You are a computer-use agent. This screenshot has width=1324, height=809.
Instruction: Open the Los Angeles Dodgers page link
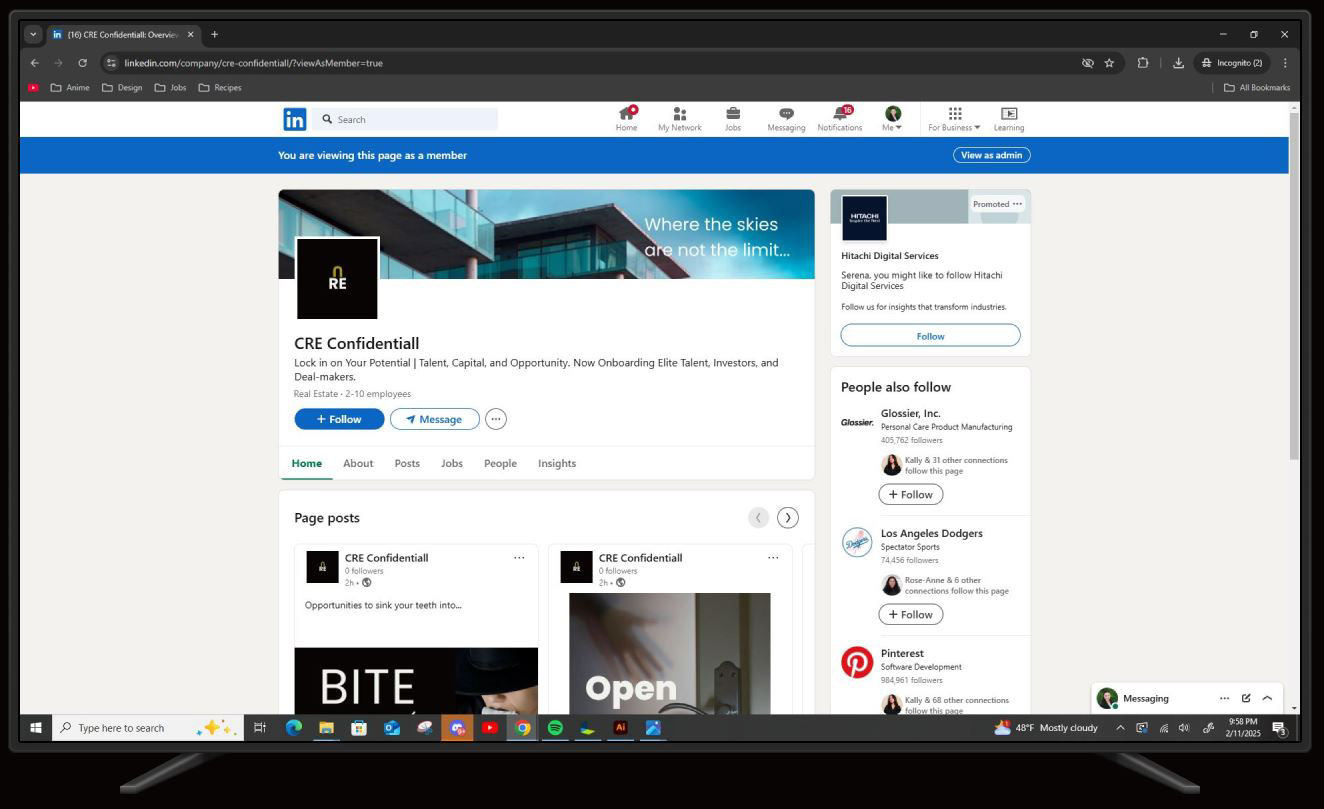pyautogui.click(x=932, y=533)
